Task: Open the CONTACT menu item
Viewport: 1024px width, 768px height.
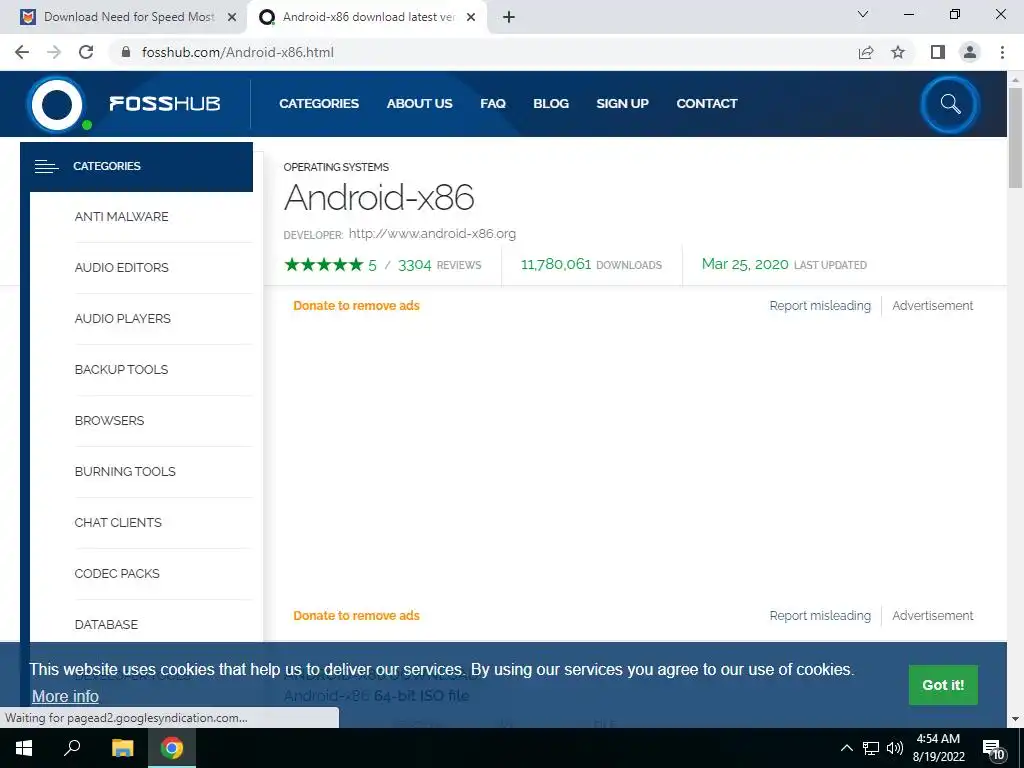Action: tap(707, 103)
